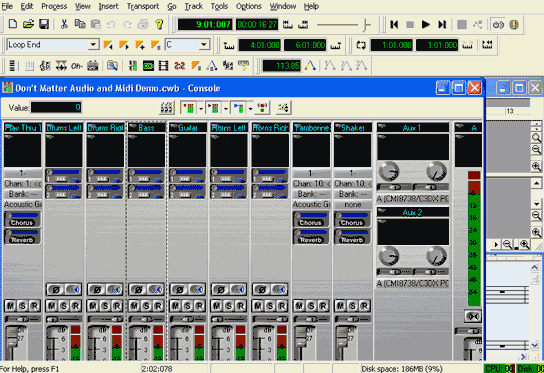Open the Insert menu
Image resolution: width=544 pixels, height=373 pixels.
tap(108, 6)
